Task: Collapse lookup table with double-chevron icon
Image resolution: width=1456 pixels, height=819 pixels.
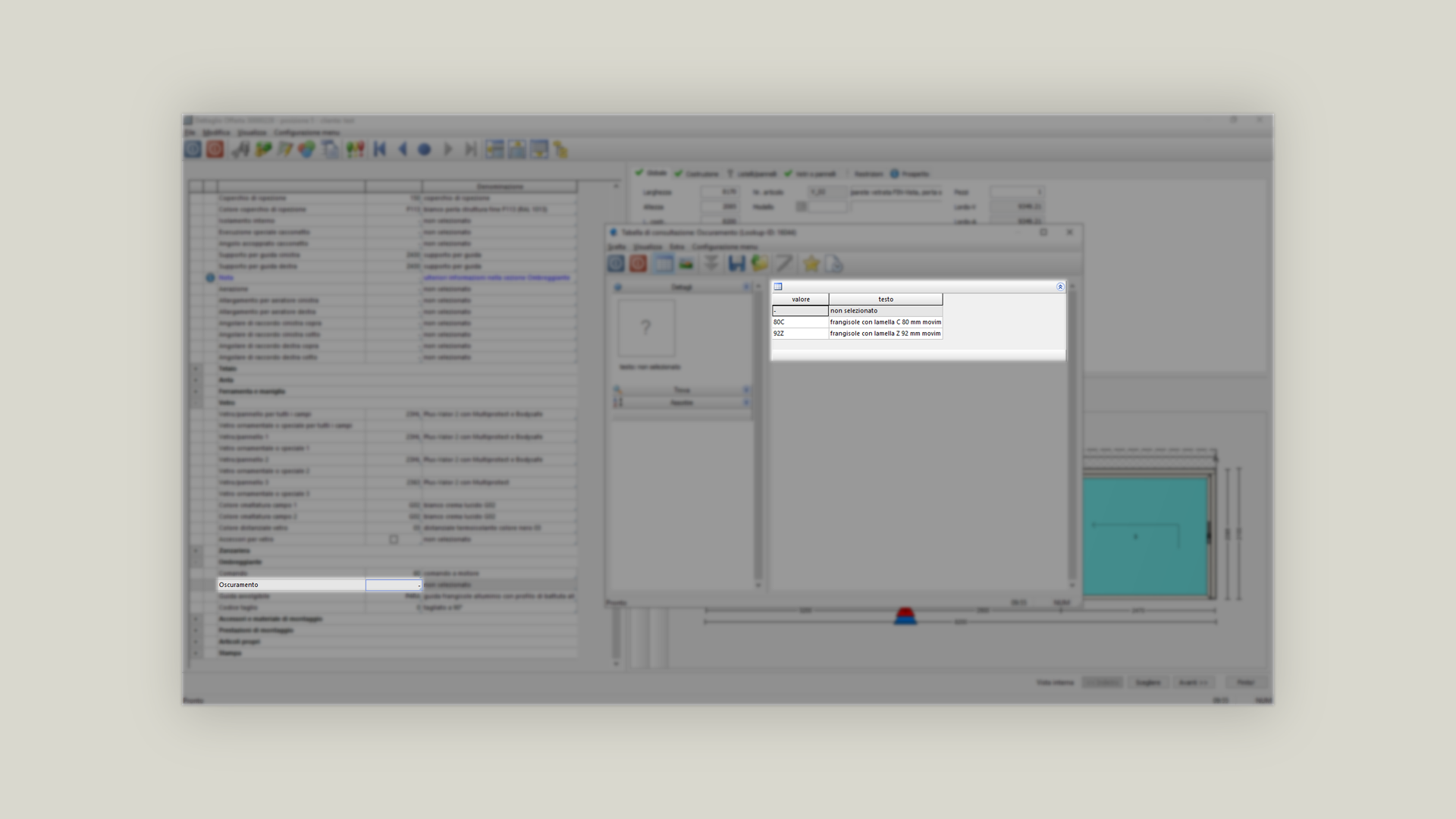Action: coord(1059,287)
